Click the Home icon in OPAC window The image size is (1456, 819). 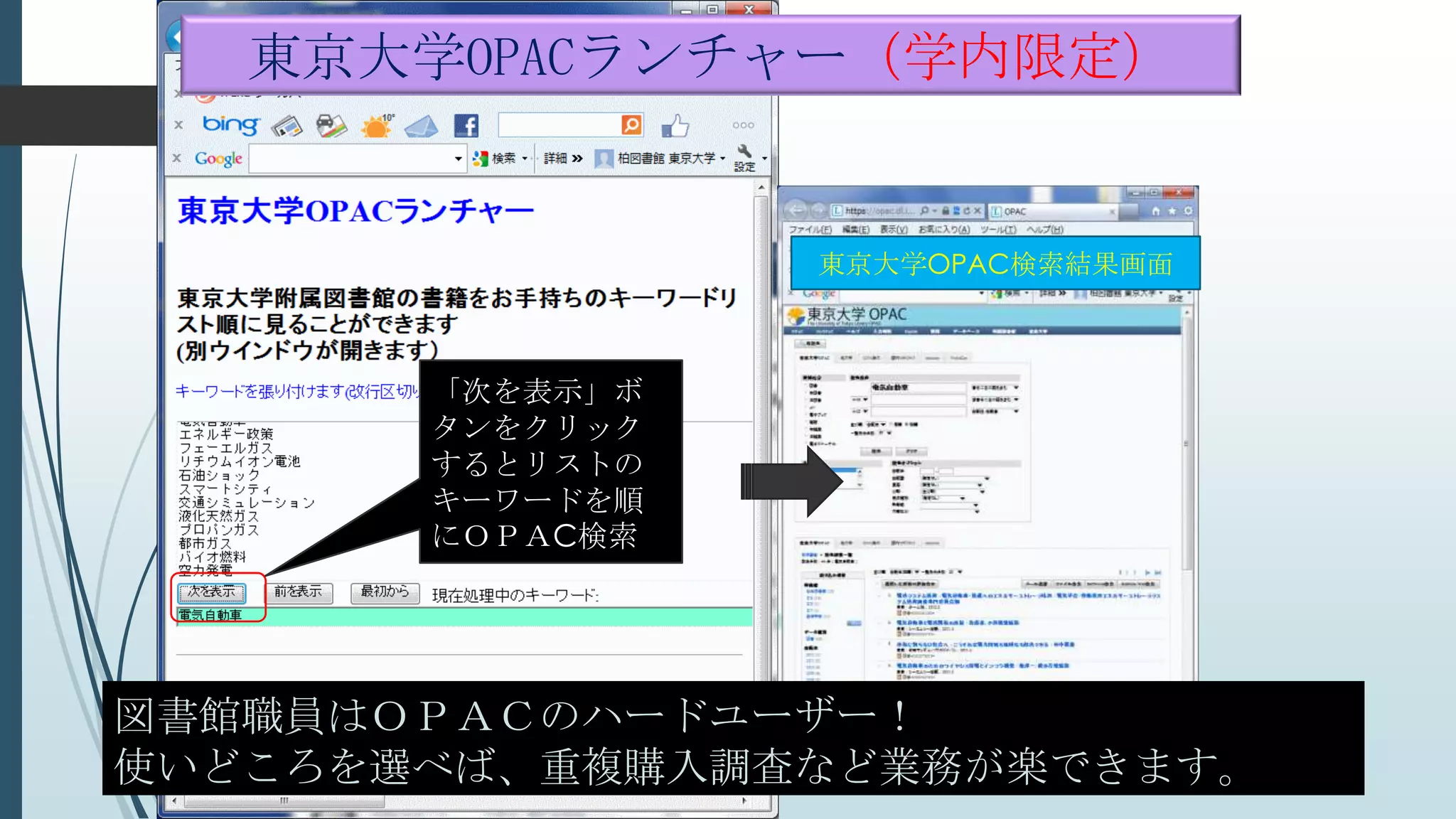coord(1156,211)
